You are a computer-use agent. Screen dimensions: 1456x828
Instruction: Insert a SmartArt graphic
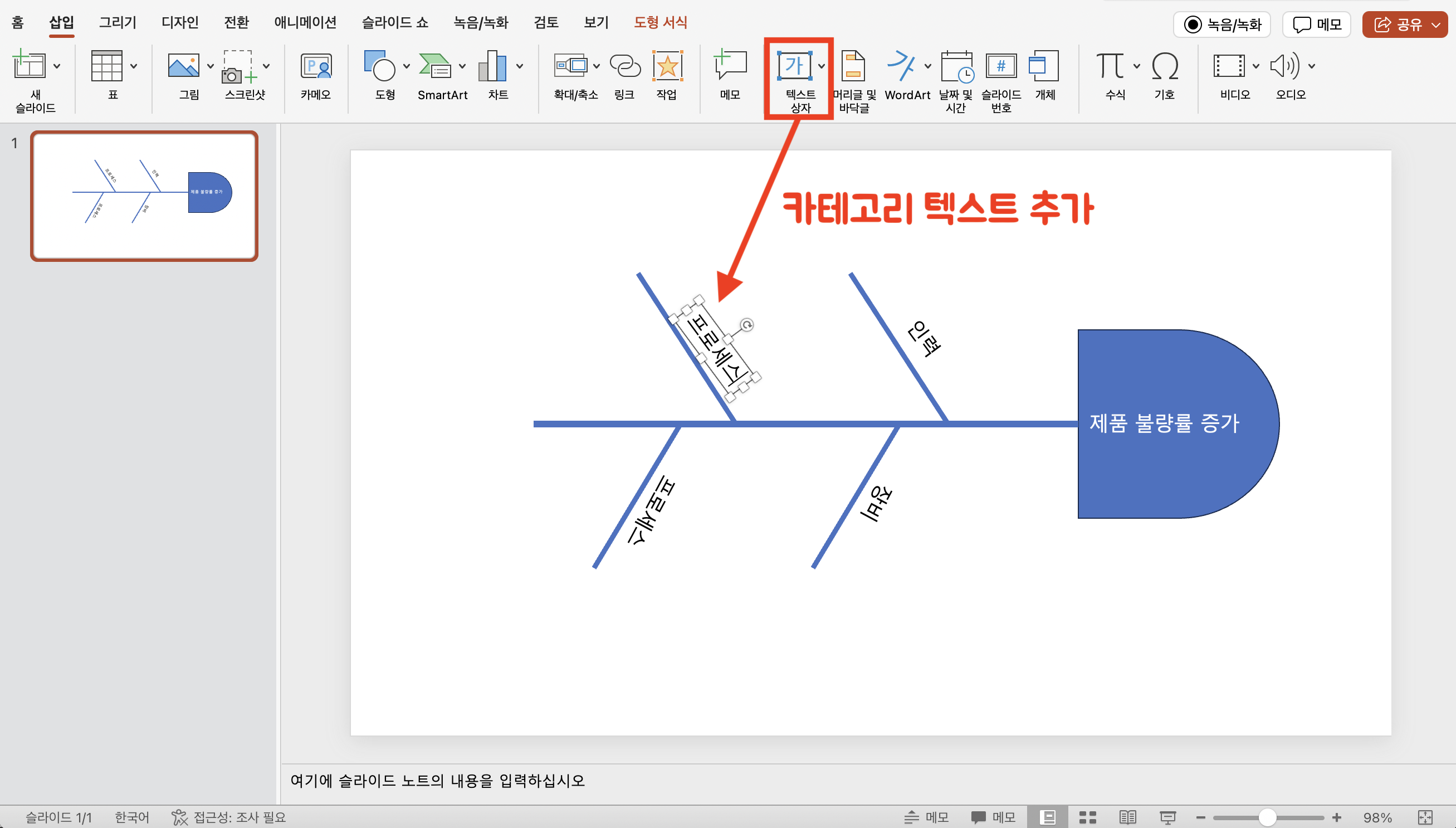(x=436, y=65)
